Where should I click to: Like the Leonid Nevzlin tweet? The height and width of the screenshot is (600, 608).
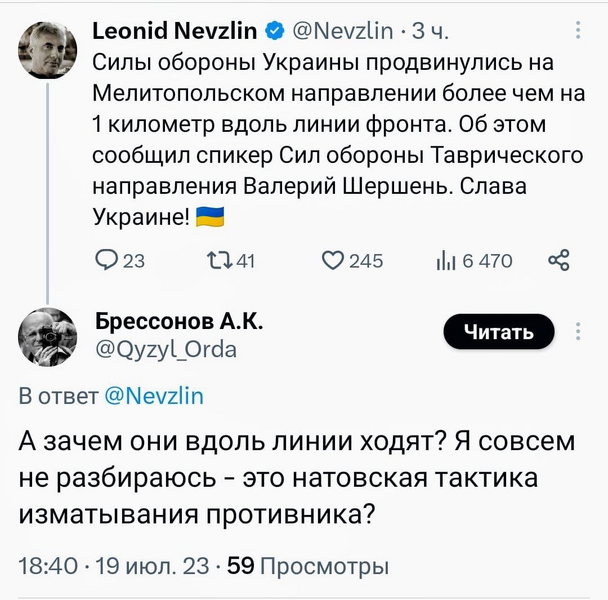pyautogui.click(x=333, y=260)
